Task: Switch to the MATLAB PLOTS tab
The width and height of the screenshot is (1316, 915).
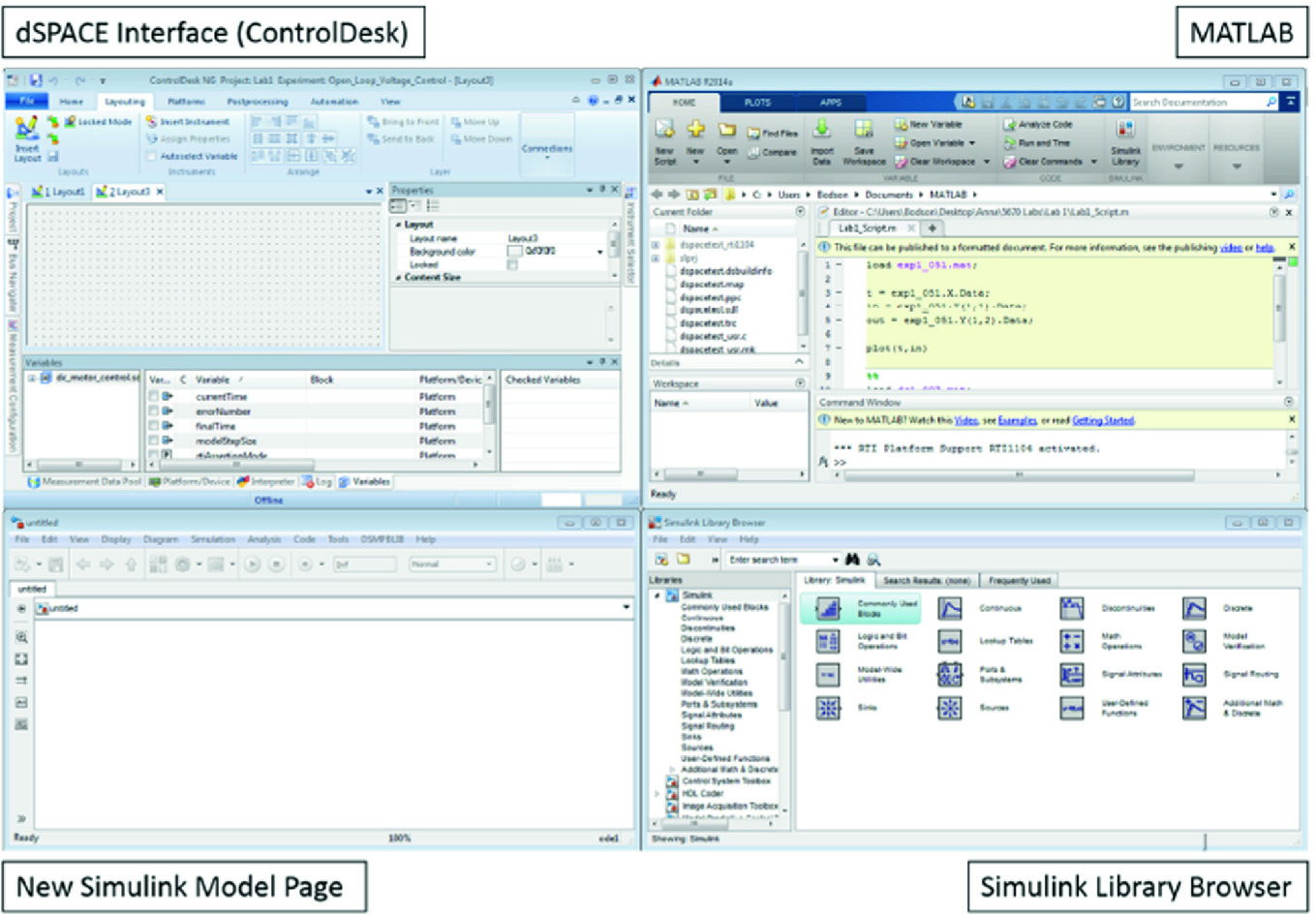Action: (757, 102)
